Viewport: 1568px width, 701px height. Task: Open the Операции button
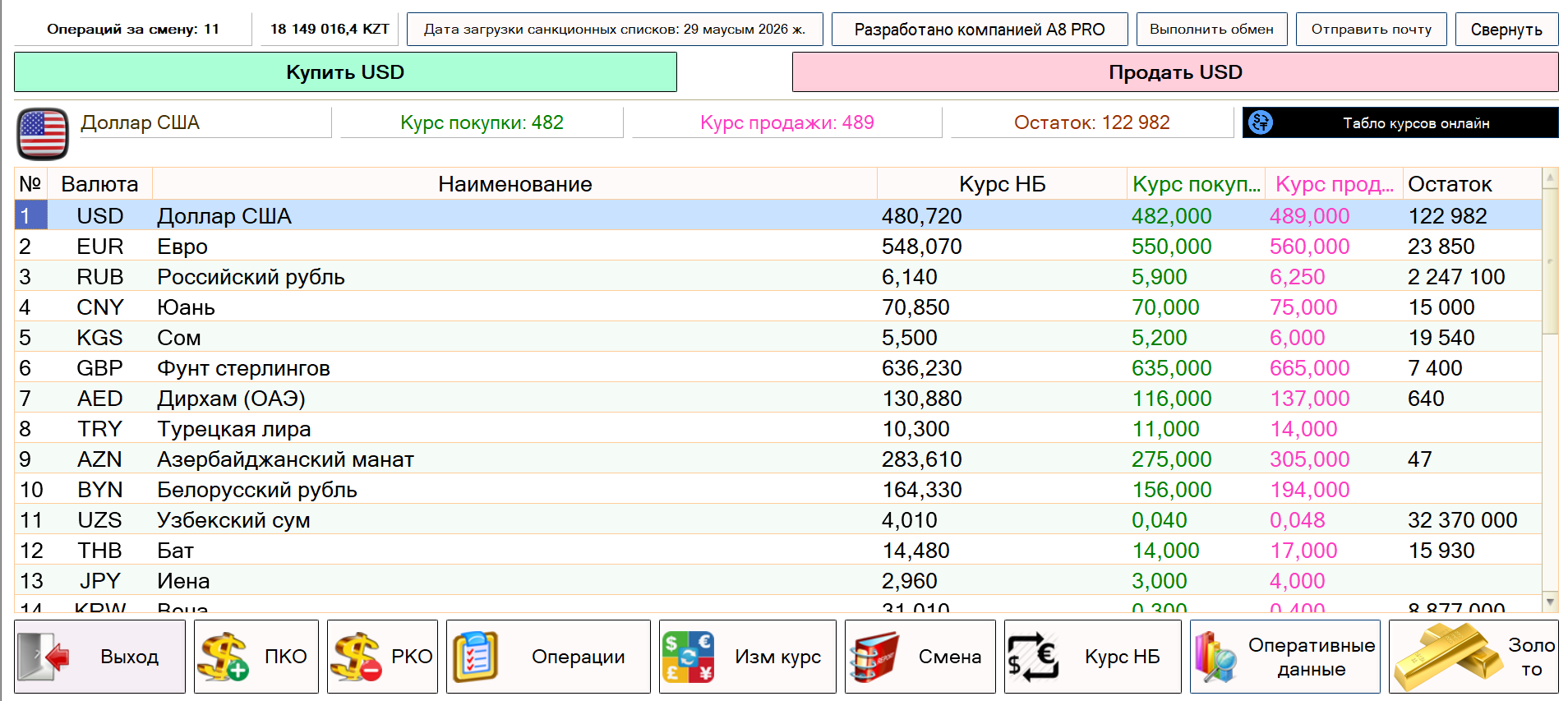click(x=548, y=657)
